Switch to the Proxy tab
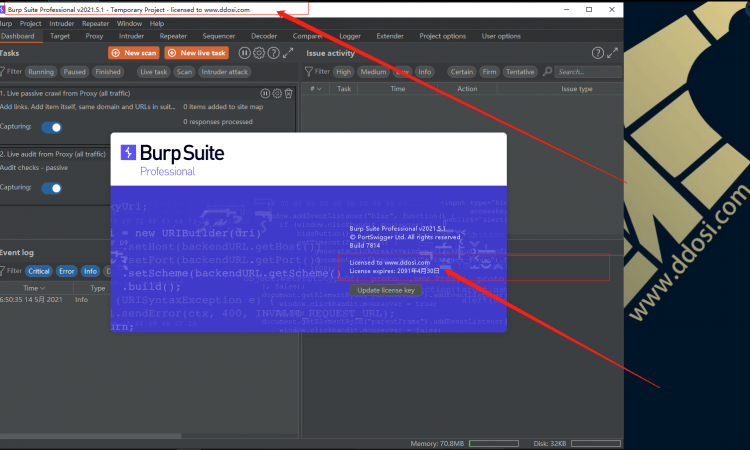Viewport: 750px width, 450px height. pyautogui.click(x=94, y=36)
